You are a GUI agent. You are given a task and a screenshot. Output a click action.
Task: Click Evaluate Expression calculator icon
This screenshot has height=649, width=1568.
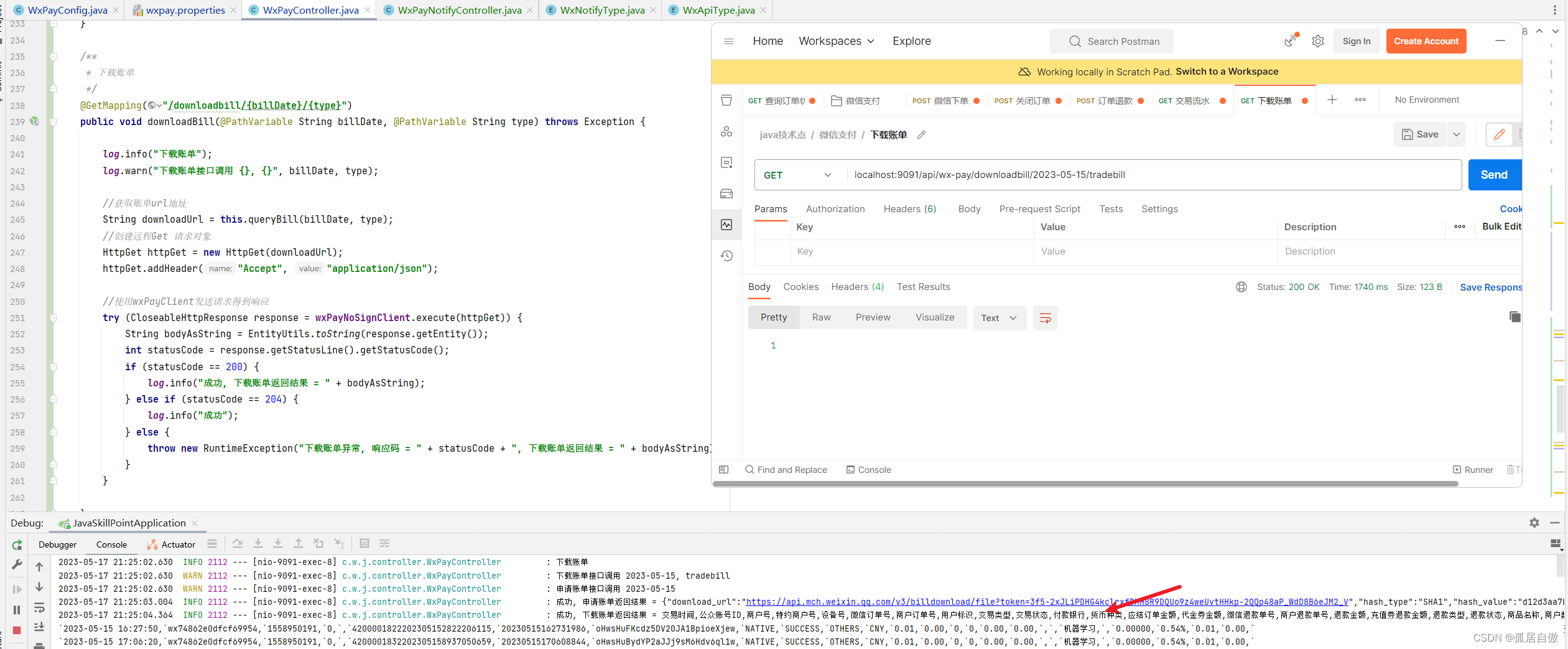[364, 544]
